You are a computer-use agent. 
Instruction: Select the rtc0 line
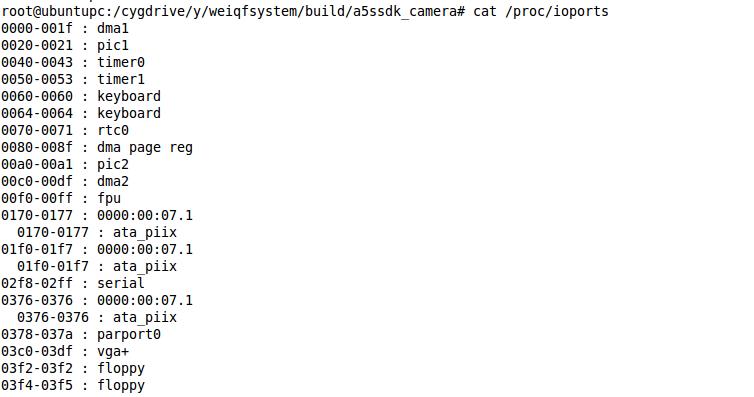65,130
